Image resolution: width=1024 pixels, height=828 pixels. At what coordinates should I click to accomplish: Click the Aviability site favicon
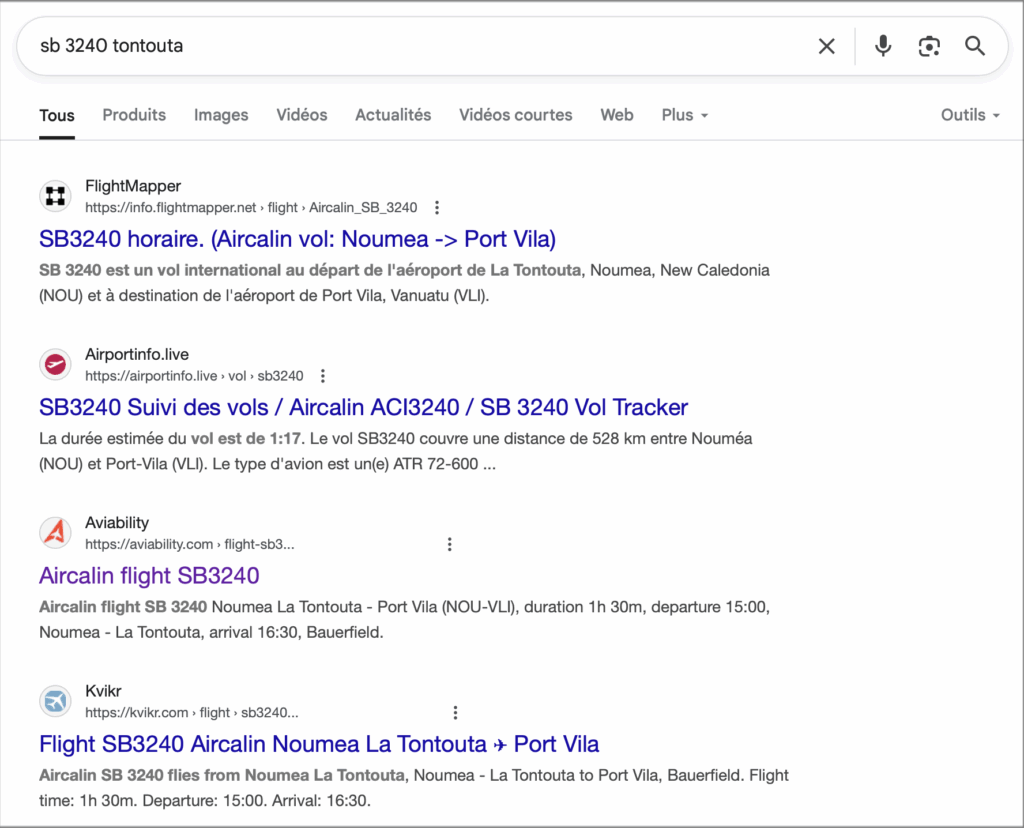(x=56, y=533)
